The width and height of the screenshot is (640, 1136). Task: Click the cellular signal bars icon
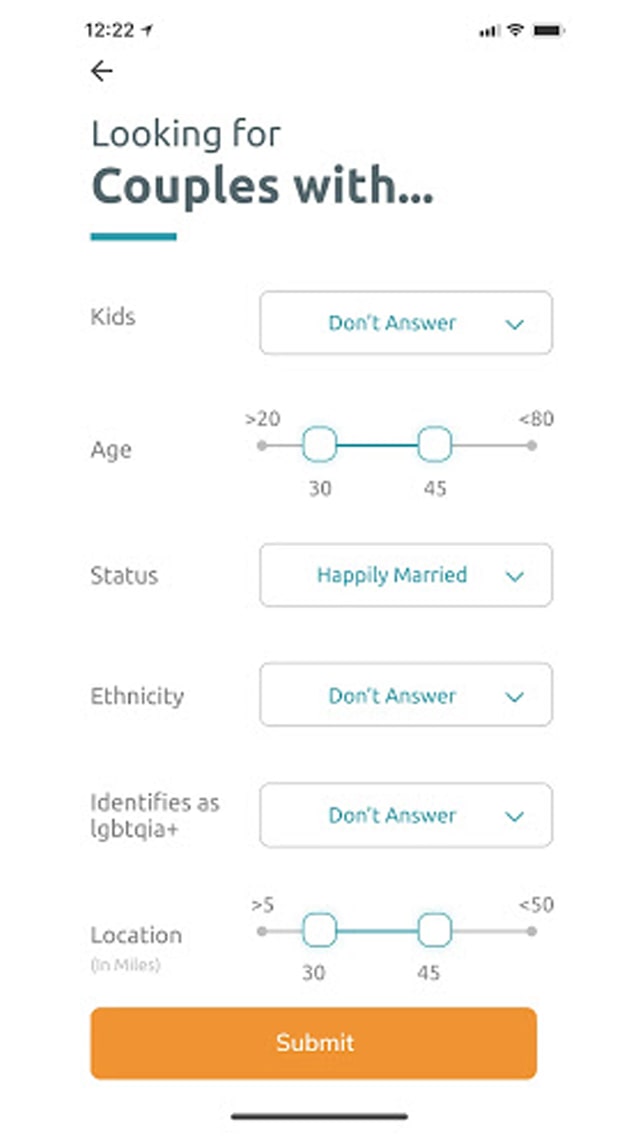pyautogui.click(x=489, y=31)
